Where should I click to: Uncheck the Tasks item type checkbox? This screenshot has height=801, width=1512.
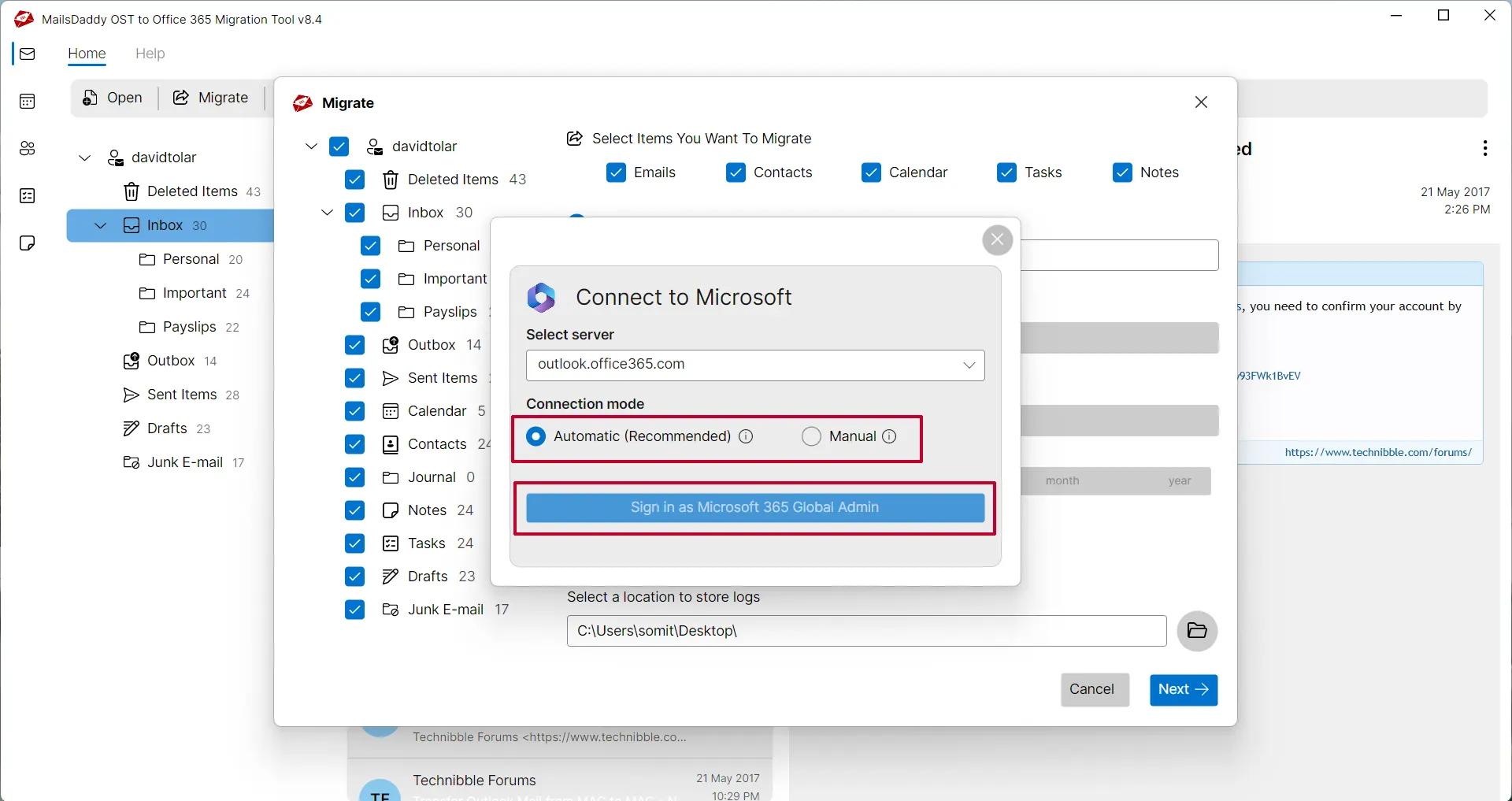[x=1006, y=172]
